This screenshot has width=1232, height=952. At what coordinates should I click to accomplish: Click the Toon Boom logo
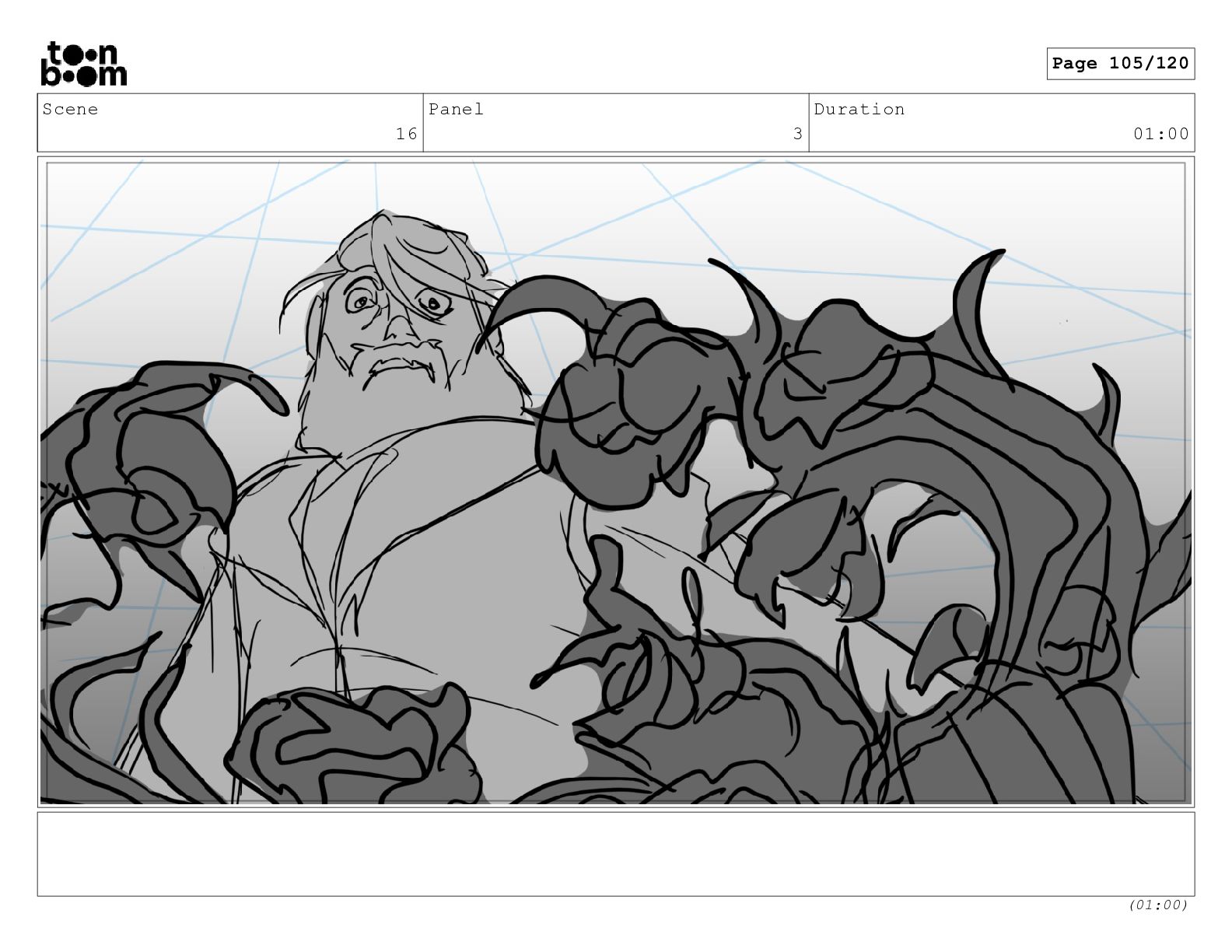pyautogui.click(x=83, y=64)
